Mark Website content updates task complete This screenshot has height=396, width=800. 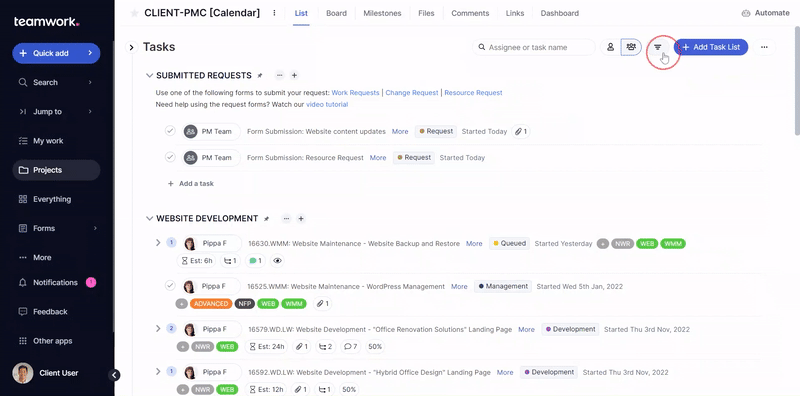click(170, 131)
